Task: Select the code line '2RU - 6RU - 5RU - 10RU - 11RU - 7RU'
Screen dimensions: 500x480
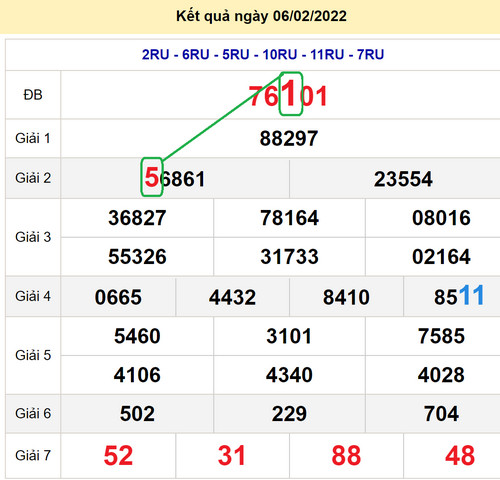Action: 263,54
